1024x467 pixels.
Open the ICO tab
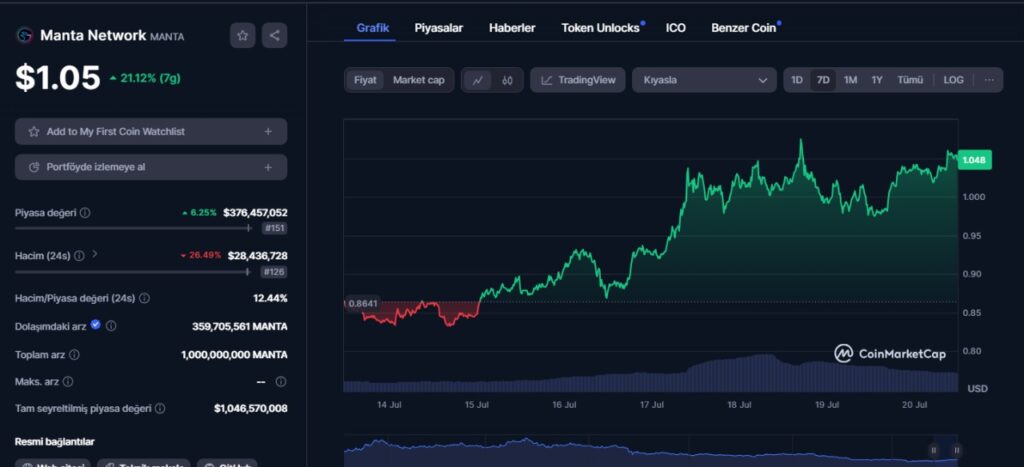point(676,28)
